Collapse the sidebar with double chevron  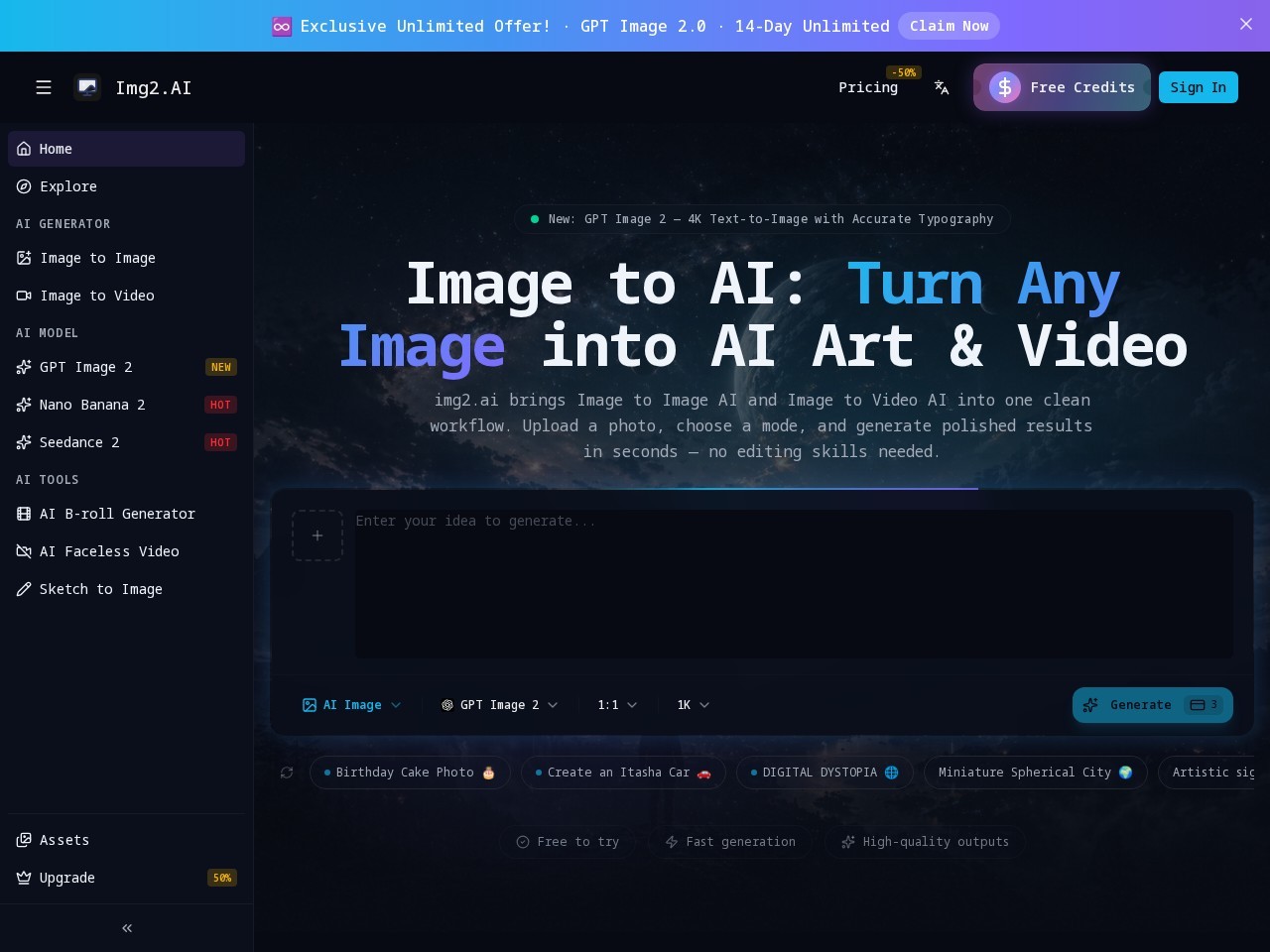127,928
